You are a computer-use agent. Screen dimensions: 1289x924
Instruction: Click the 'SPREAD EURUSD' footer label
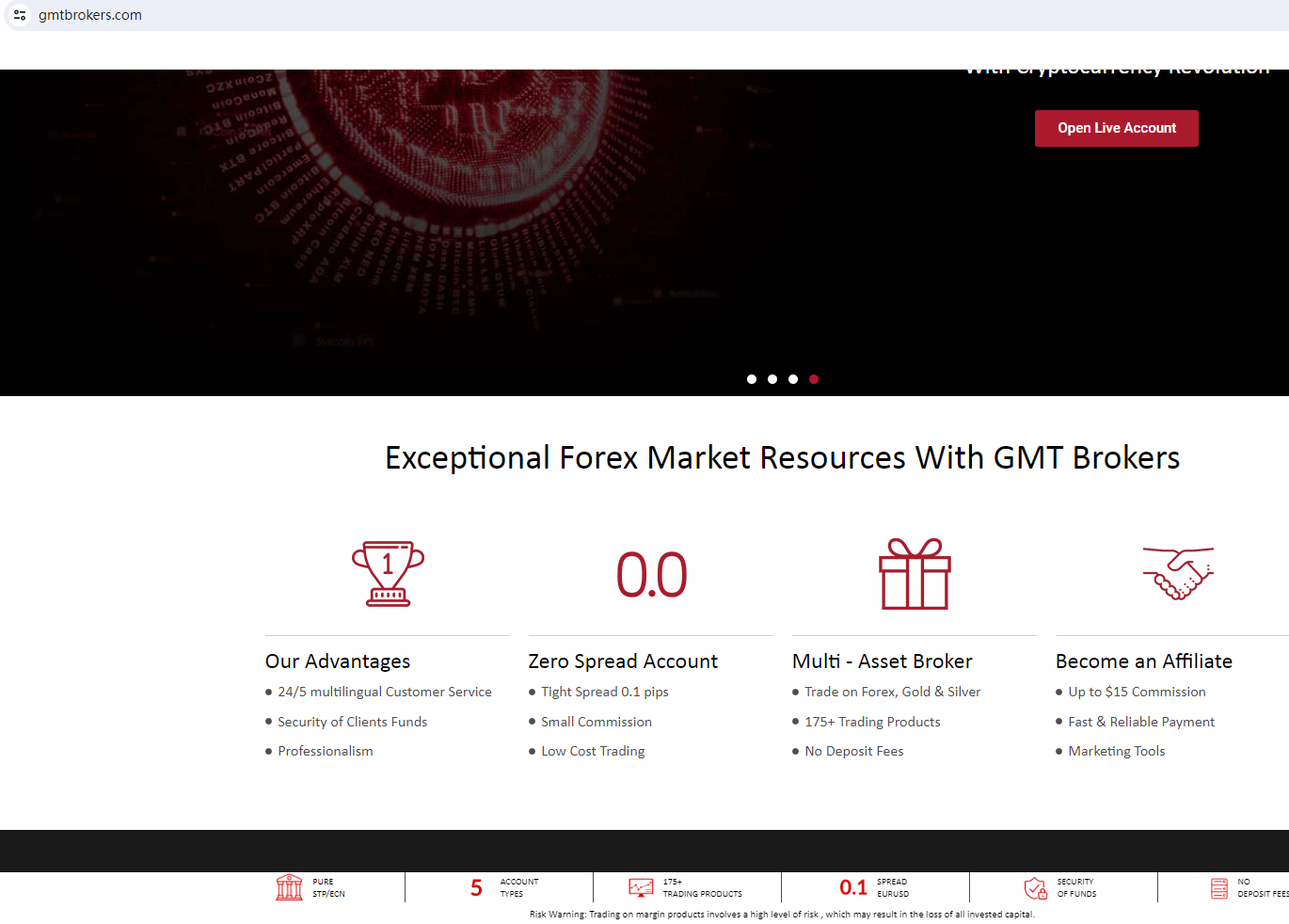pos(893,888)
